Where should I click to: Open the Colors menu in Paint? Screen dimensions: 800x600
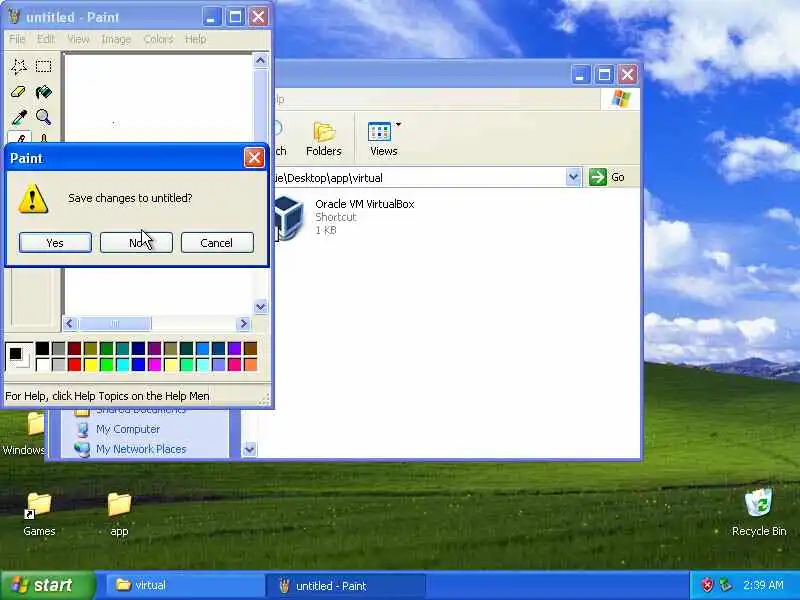tap(158, 39)
